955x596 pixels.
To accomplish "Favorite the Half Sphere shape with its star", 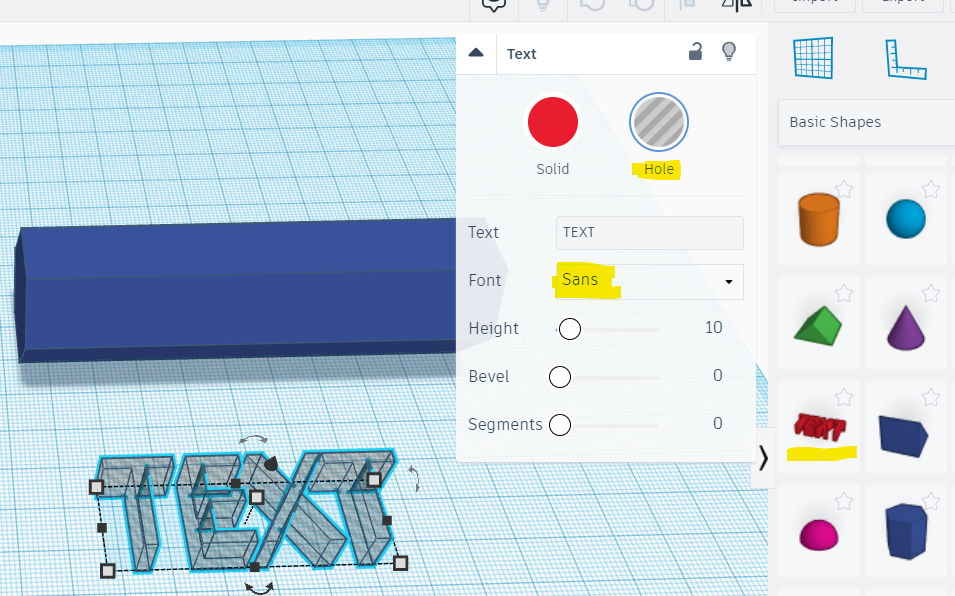I will [844, 502].
